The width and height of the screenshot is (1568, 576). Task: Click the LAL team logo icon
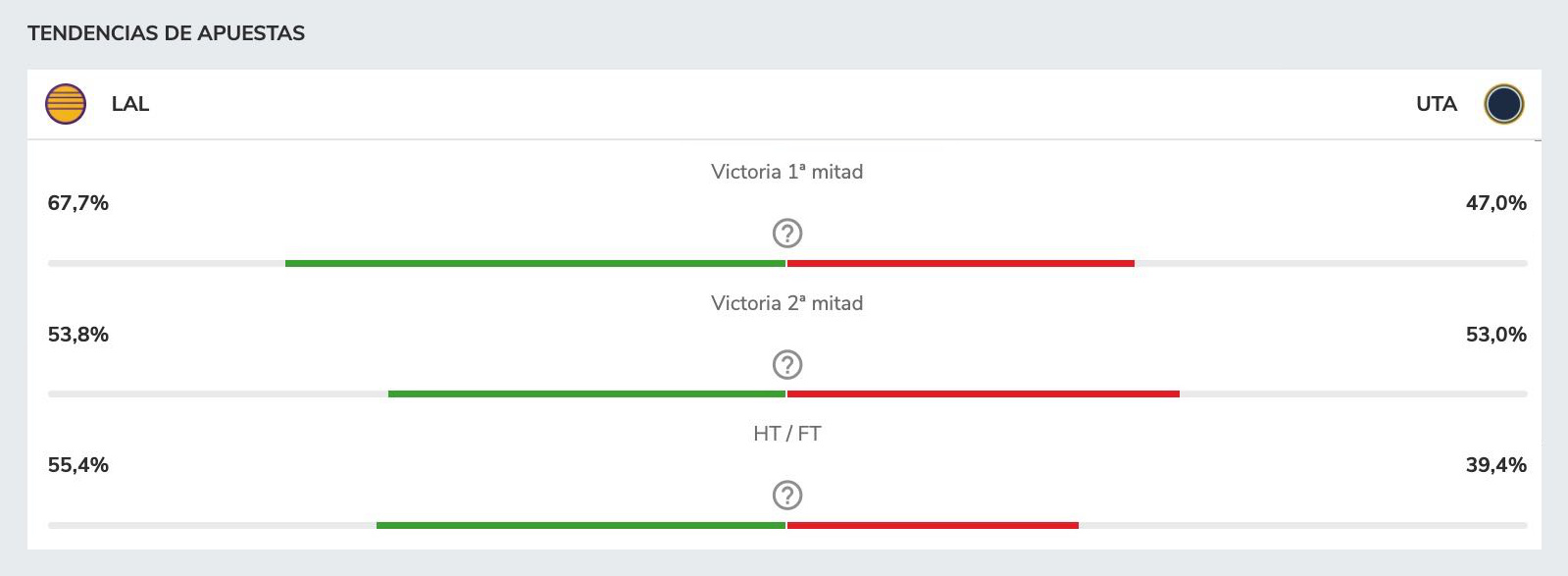[66, 104]
